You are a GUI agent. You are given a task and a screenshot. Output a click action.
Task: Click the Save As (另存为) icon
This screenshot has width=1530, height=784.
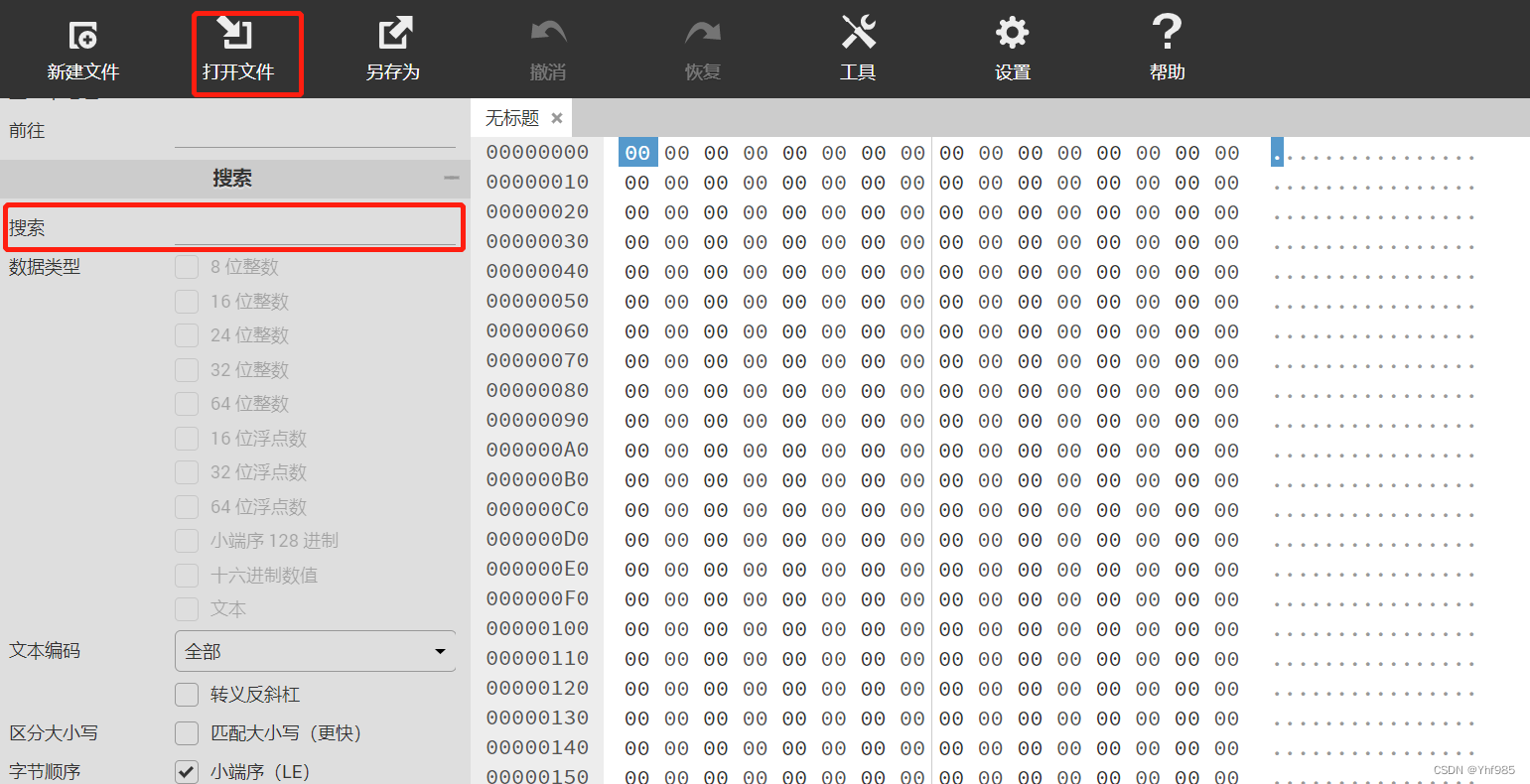coord(394,34)
